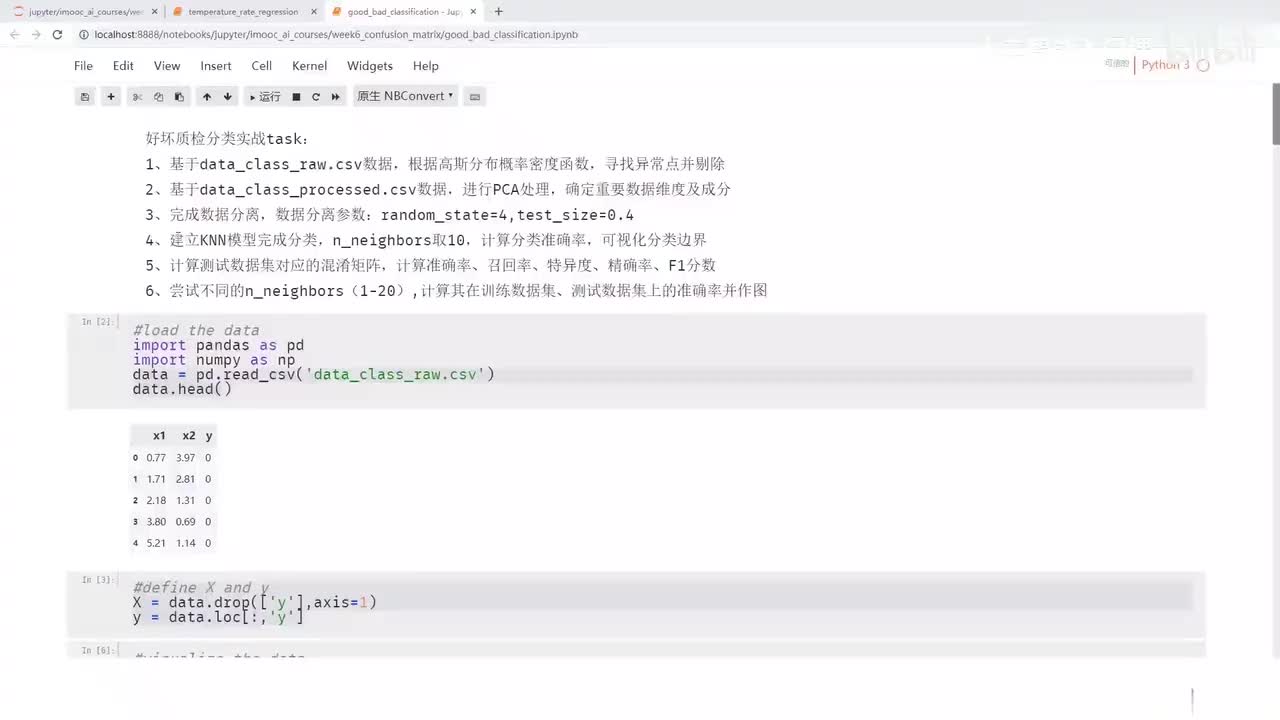The width and height of the screenshot is (1280, 720).
Task: Click task line 2 about PCA处理
Action: tap(438, 189)
